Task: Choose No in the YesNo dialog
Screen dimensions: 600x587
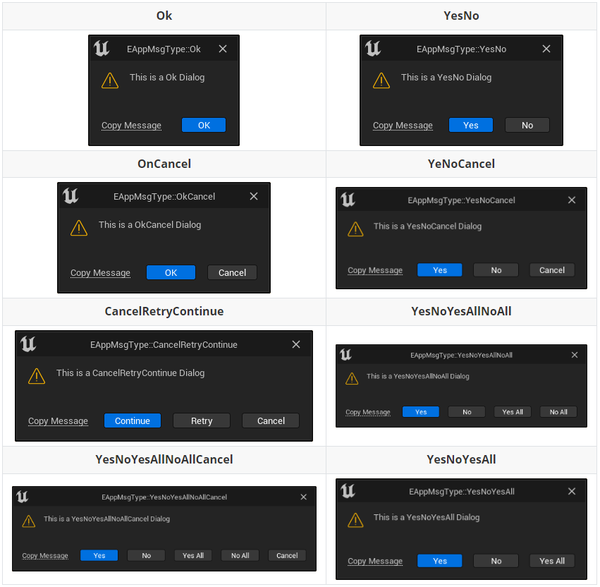Action: (527, 125)
